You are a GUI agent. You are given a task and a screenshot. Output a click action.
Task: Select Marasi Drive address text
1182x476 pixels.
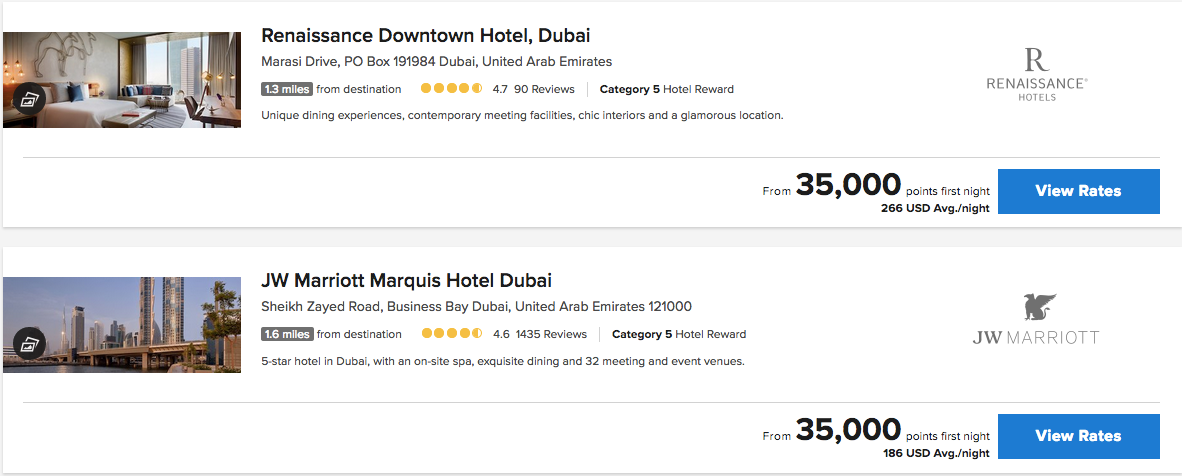pyautogui.click(x=436, y=62)
